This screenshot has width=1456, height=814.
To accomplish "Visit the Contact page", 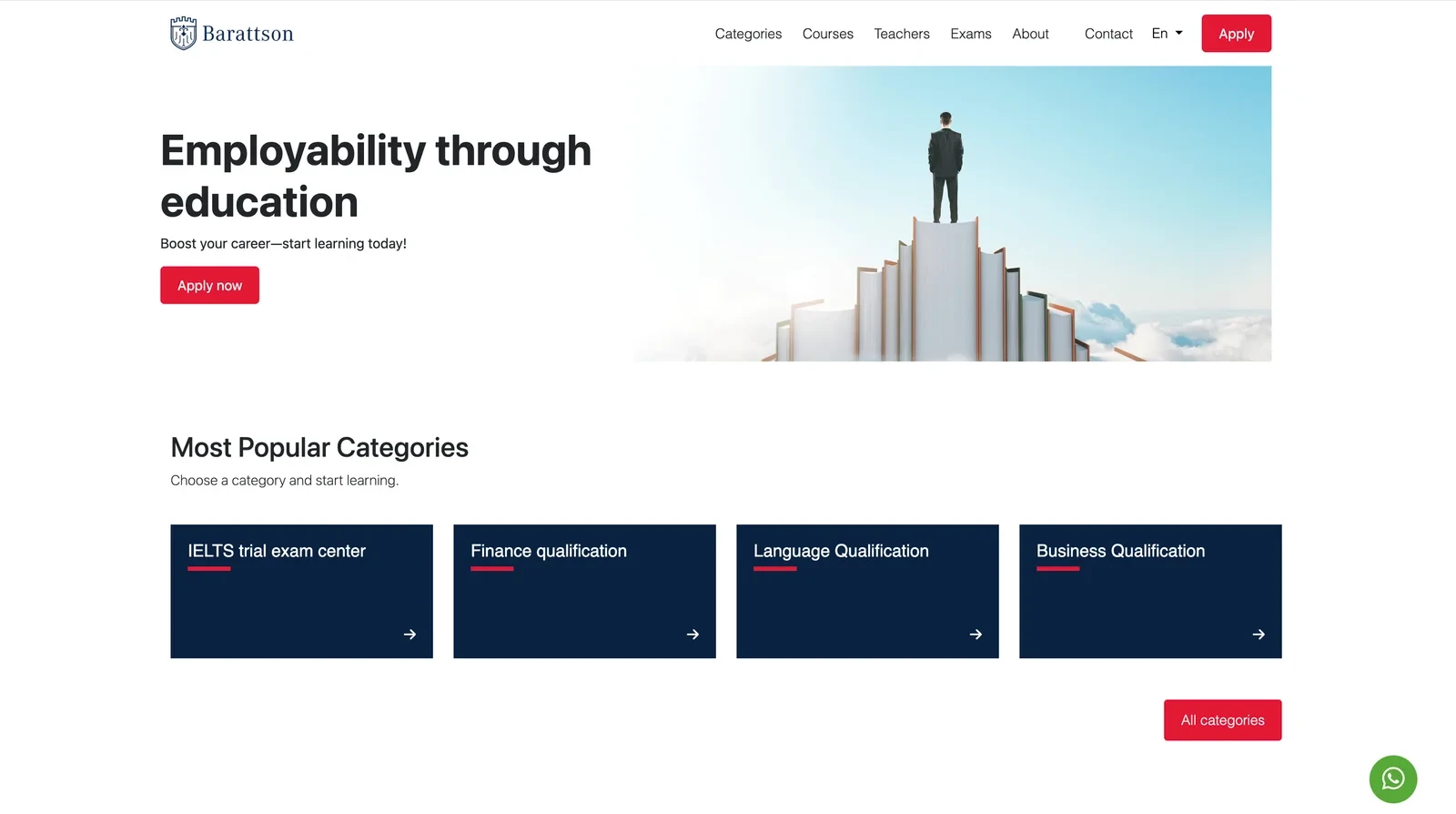I will (1107, 34).
